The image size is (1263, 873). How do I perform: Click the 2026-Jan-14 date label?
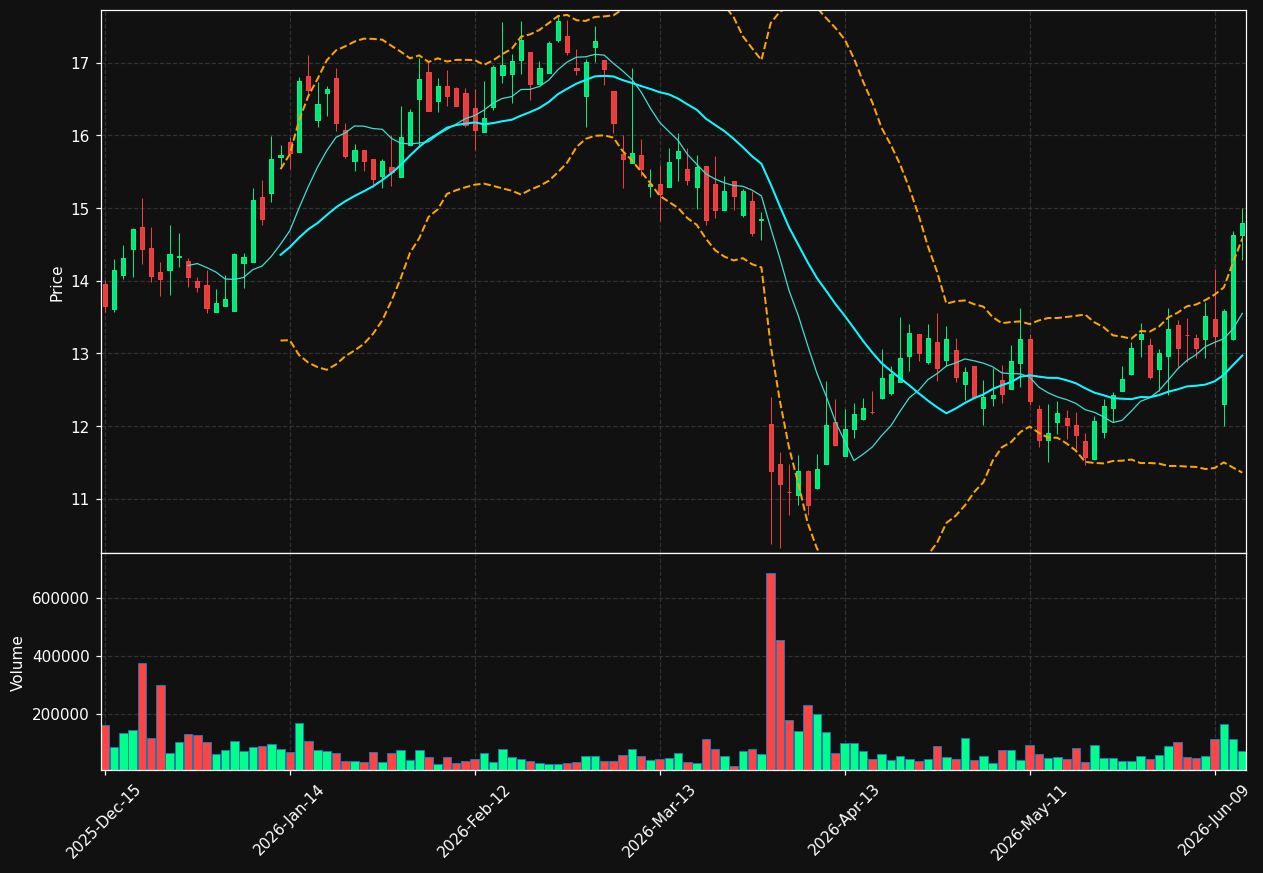[290, 820]
